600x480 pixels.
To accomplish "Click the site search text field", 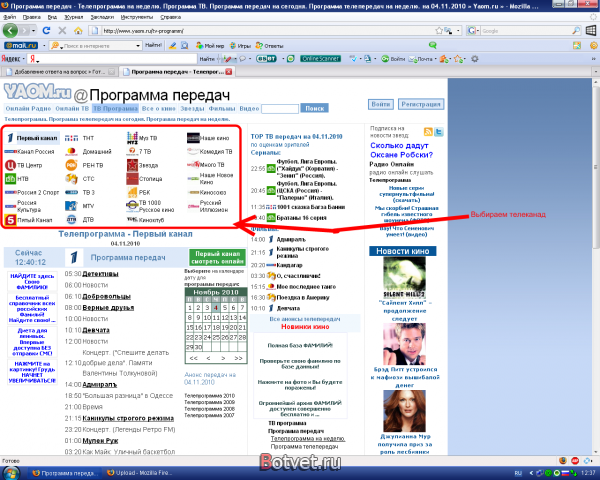I will point(280,109).
